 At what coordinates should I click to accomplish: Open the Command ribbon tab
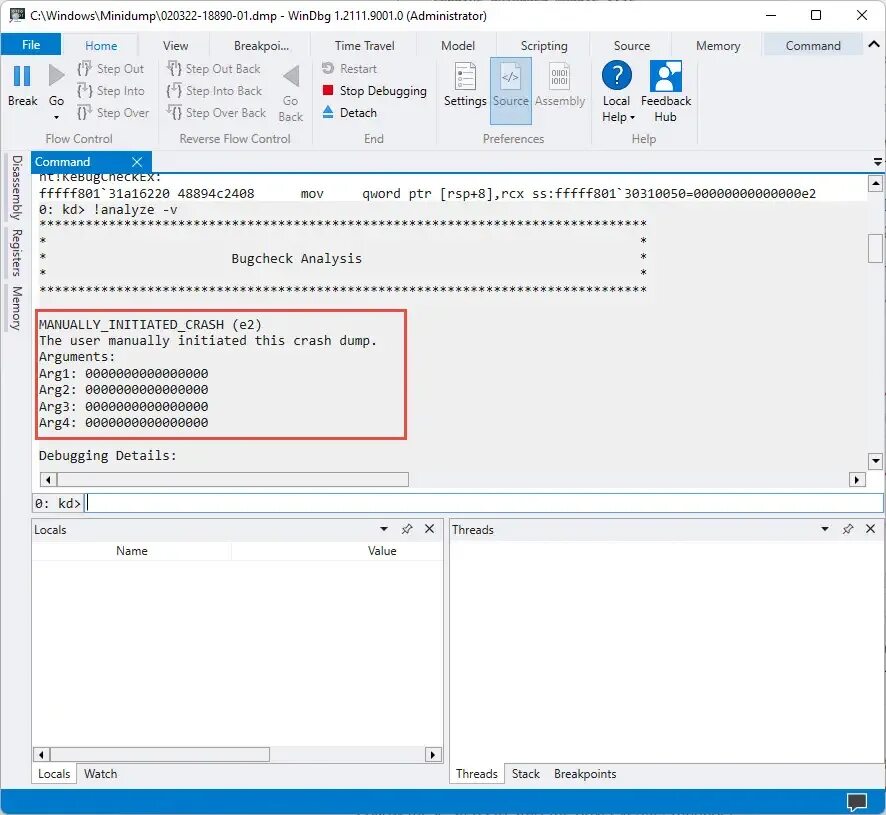pyautogui.click(x=813, y=46)
